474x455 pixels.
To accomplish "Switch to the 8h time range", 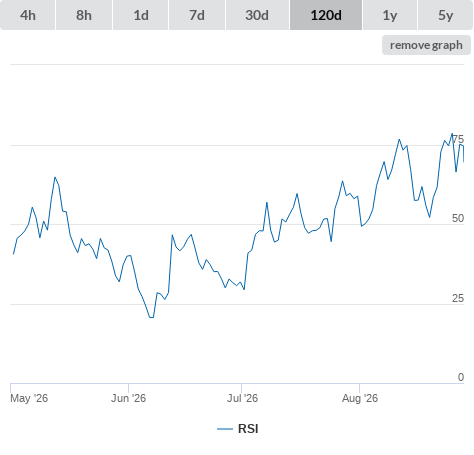I will 84,15.
